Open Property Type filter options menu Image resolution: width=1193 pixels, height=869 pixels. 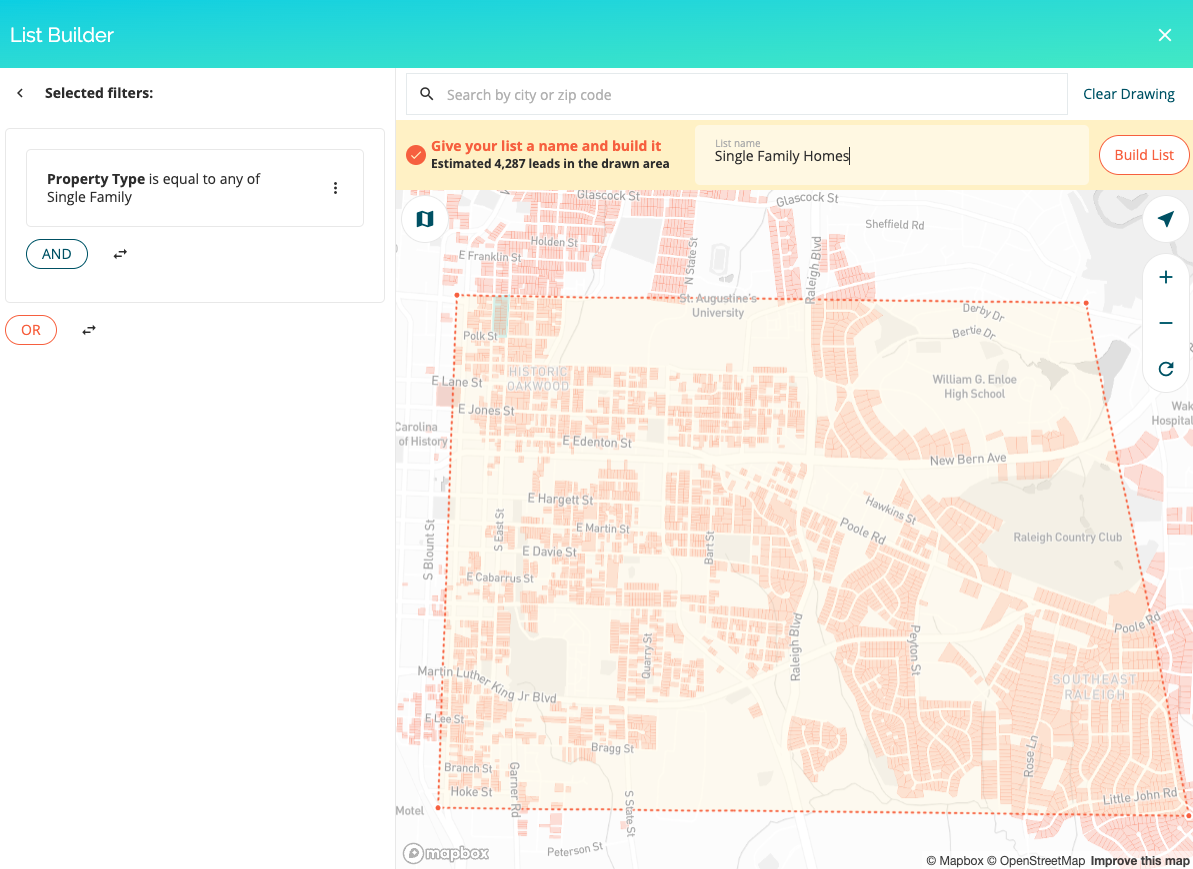pyautogui.click(x=335, y=188)
